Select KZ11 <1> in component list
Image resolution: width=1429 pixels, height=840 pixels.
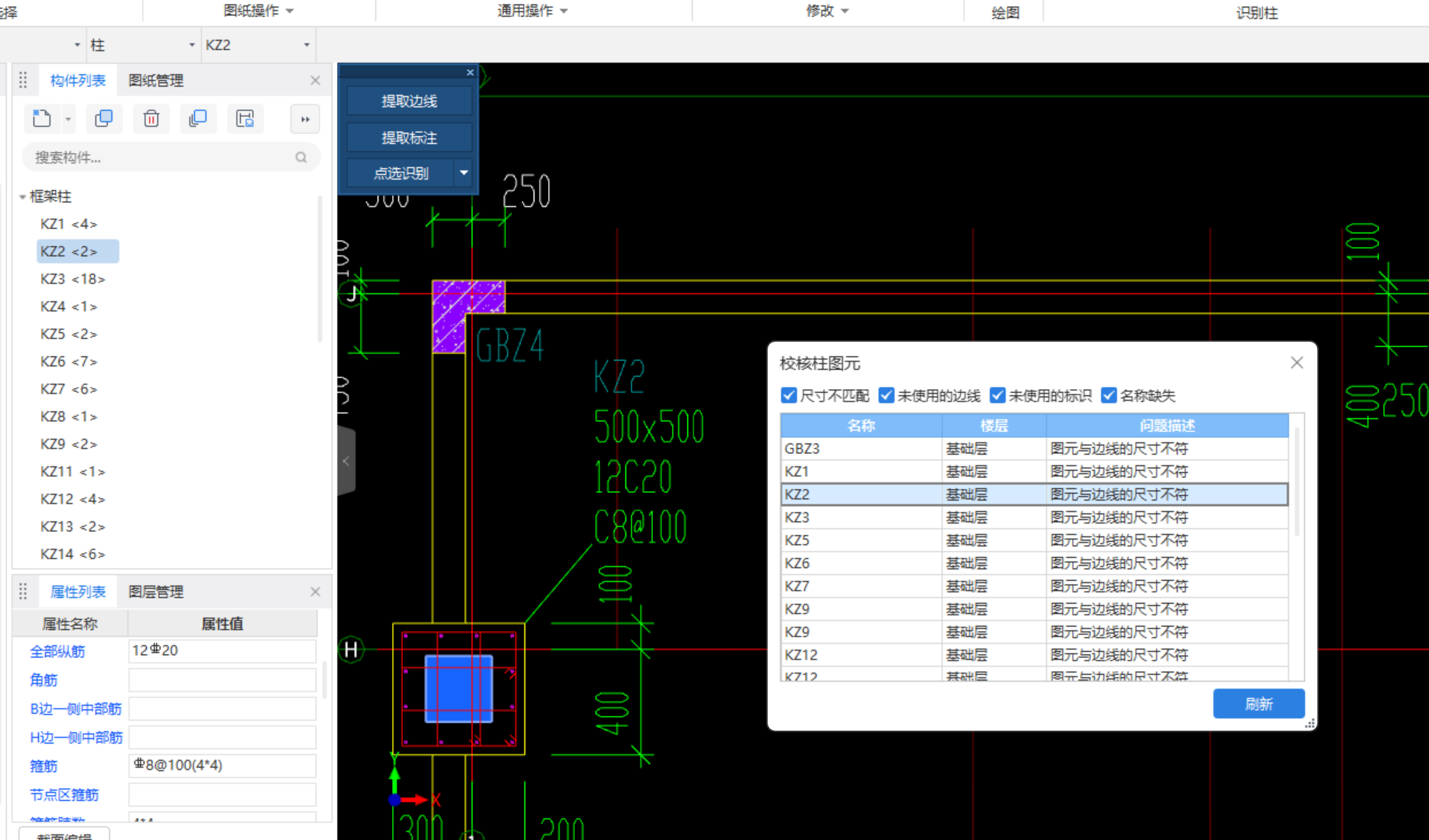73,472
